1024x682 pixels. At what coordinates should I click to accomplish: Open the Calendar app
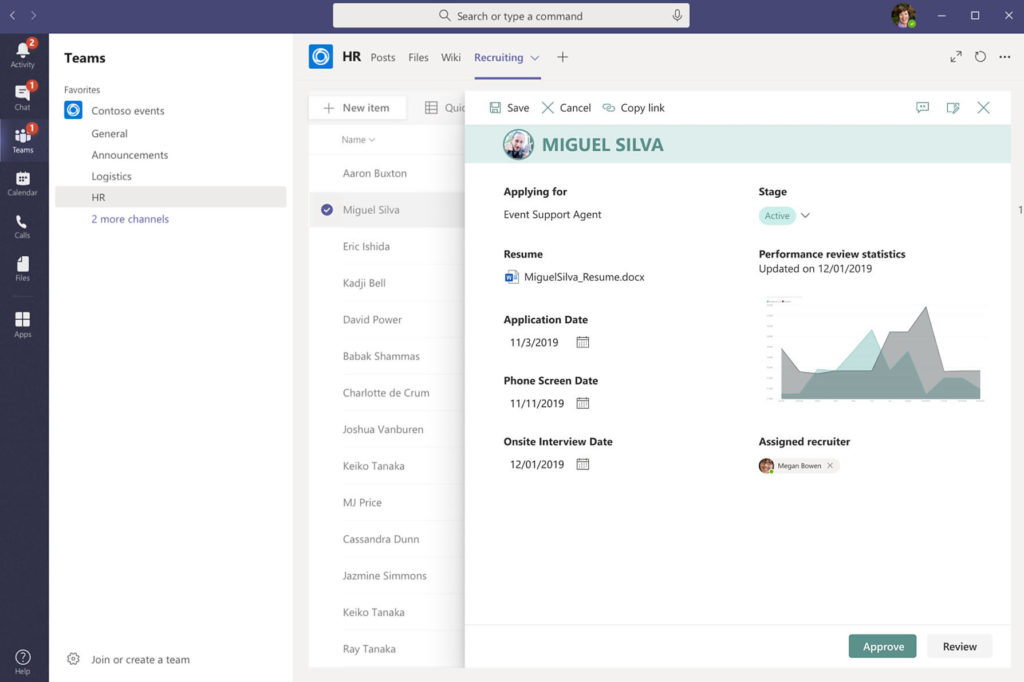pyautogui.click(x=23, y=183)
